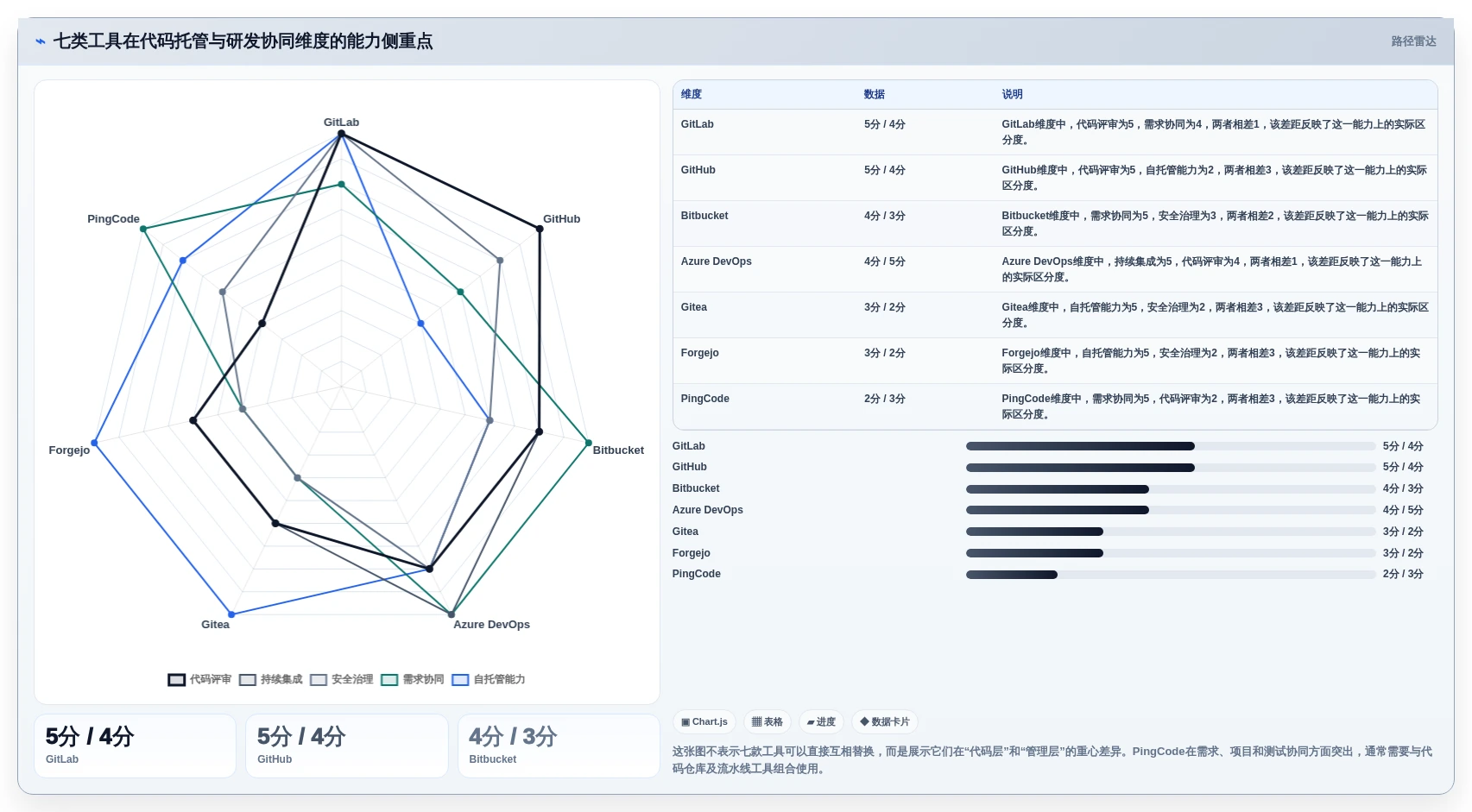Click the 路径雷达 label in the header
This screenshot has width=1472, height=812.
pos(1413,41)
